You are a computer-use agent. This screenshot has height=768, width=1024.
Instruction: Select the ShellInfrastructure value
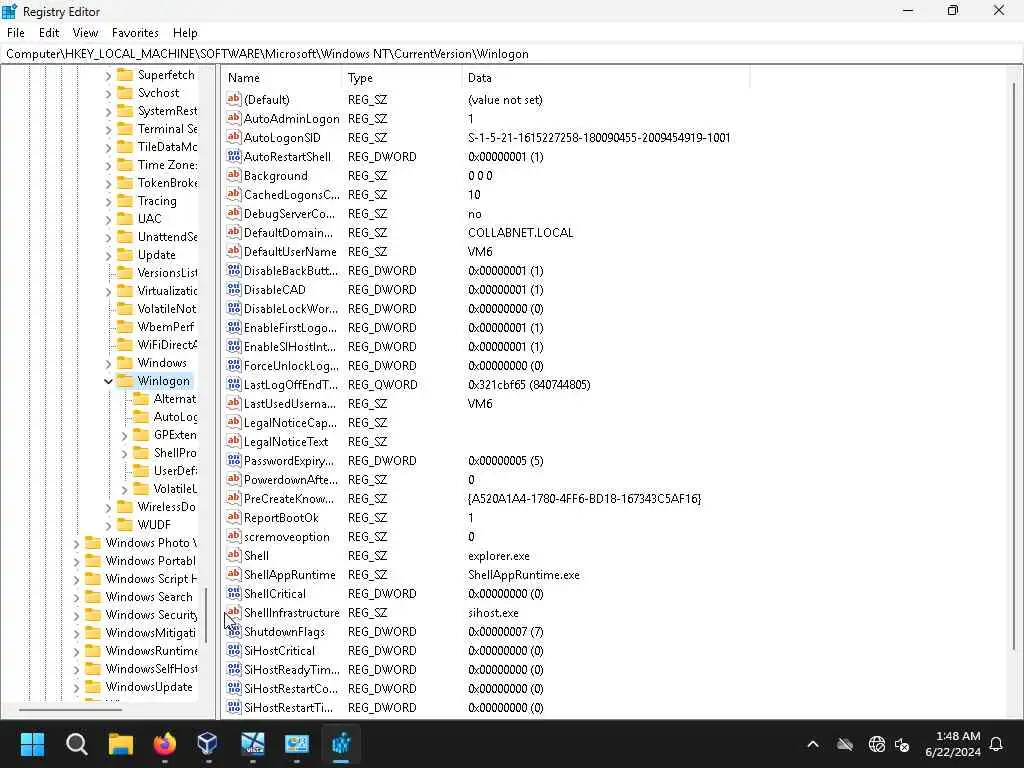click(x=291, y=613)
